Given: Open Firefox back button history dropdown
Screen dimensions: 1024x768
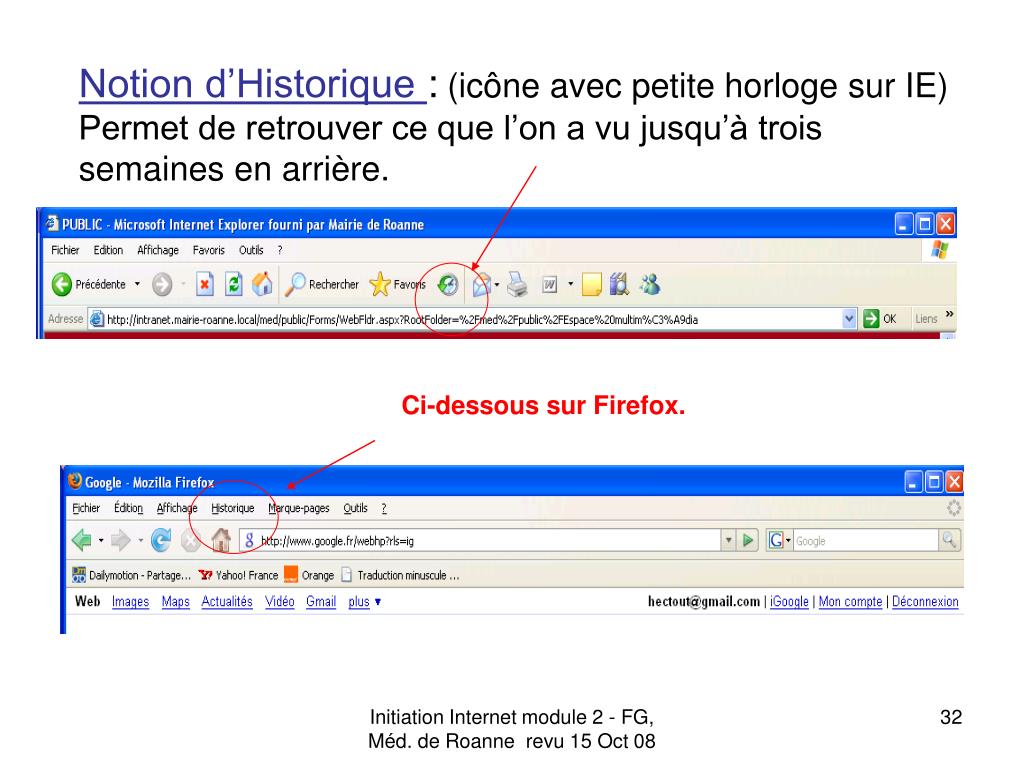Looking at the screenshot, I should click(x=101, y=541).
